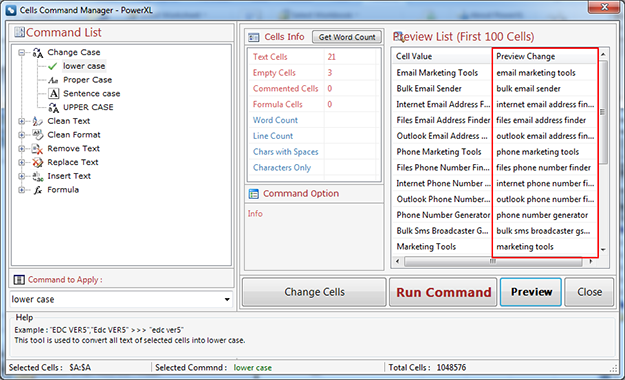Click the Run Command button
The width and height of the screenshot is (625, 380).
443,292
